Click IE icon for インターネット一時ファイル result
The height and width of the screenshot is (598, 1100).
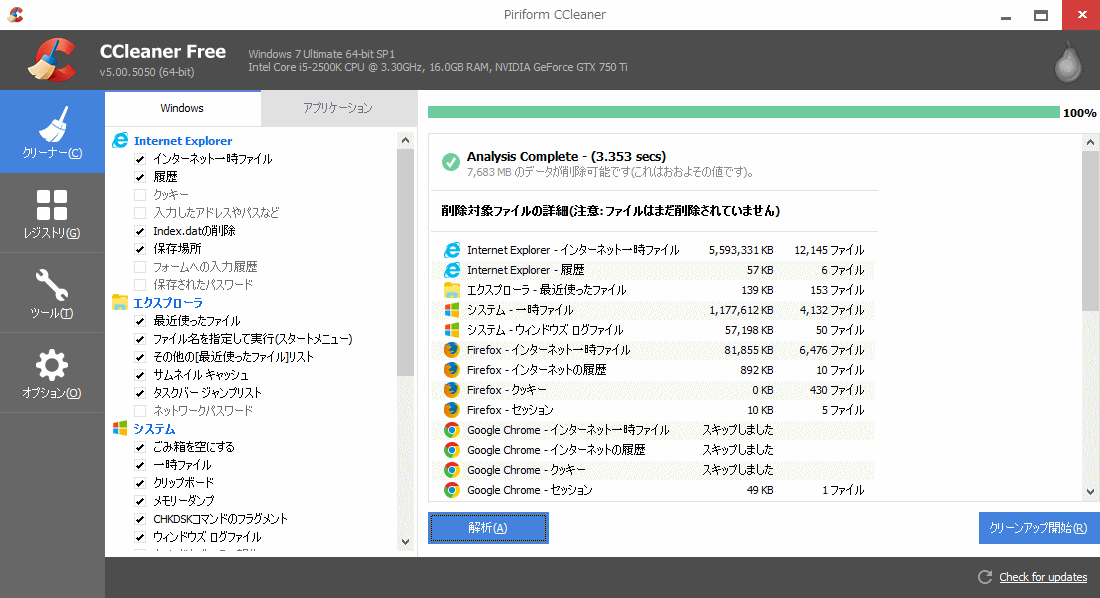click(x=452, y=250)
